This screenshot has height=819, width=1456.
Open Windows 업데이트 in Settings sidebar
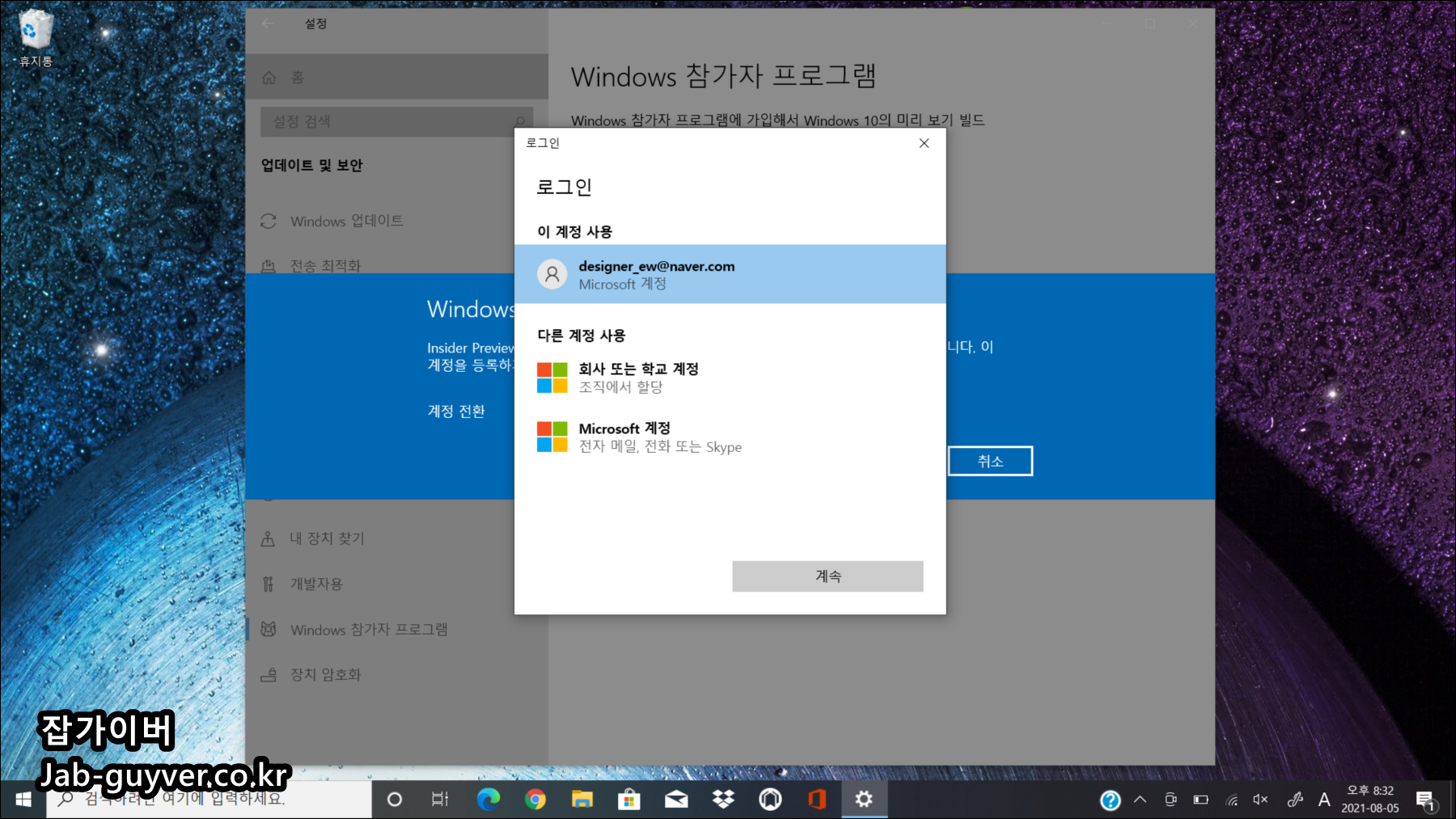coord(396,221)
